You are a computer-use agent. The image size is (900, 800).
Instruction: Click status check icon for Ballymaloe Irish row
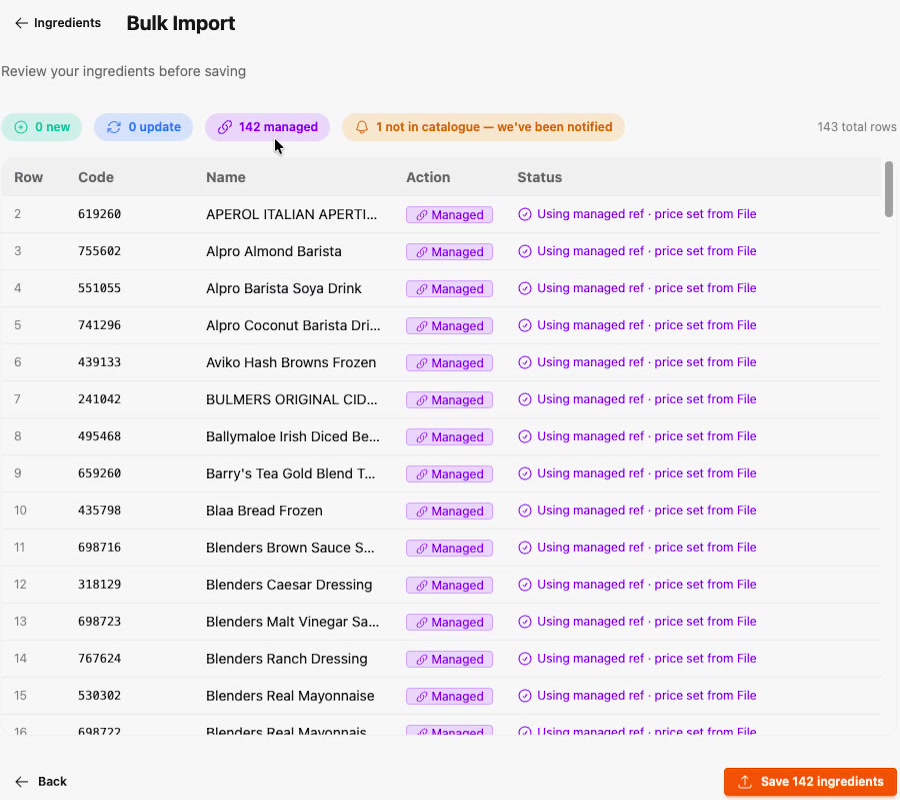tap(525, 436)
